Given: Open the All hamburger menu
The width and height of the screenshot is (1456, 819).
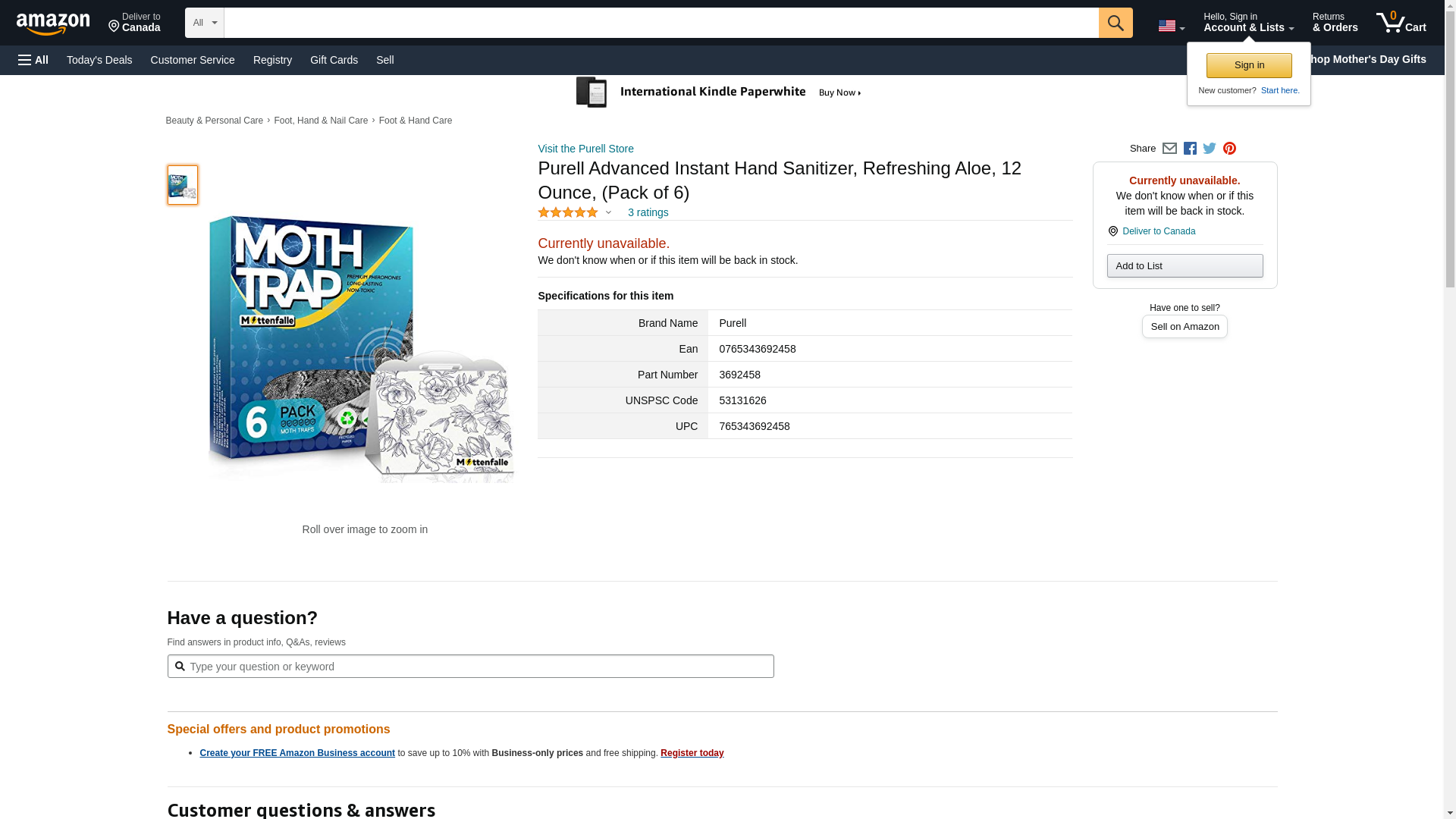Looking at the screenshot, I should click(x=33, y=60).
